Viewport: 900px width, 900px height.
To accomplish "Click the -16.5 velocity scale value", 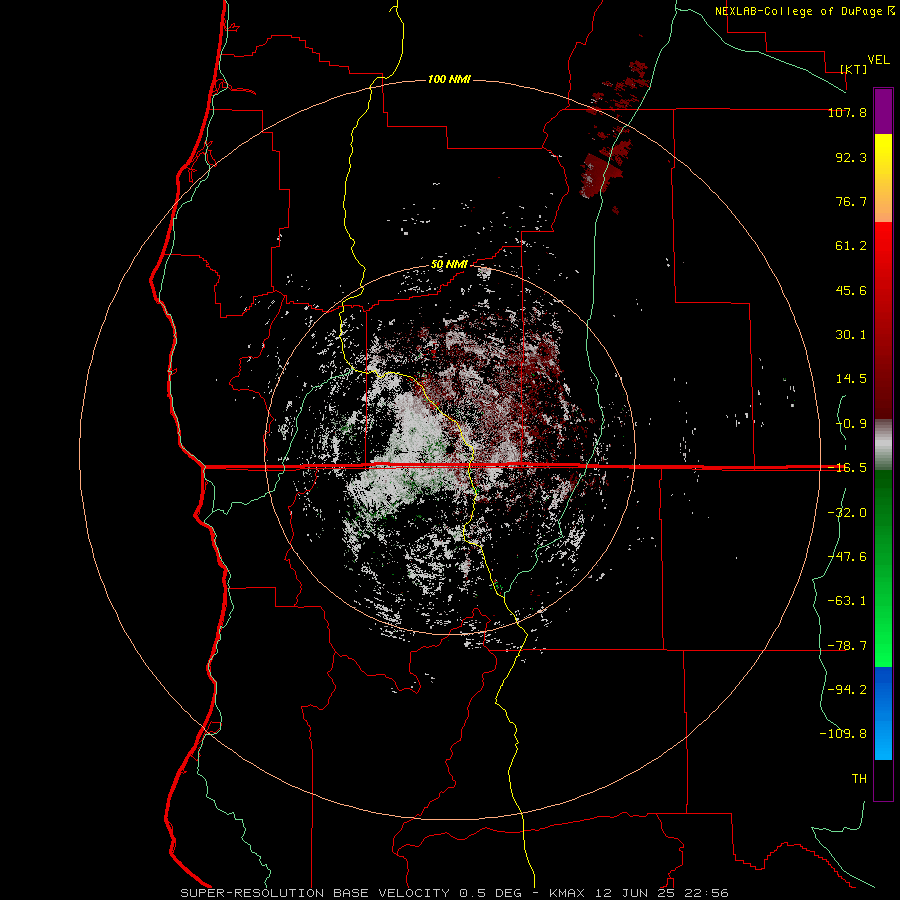I will pyautogui.click(x=847, y=468).
